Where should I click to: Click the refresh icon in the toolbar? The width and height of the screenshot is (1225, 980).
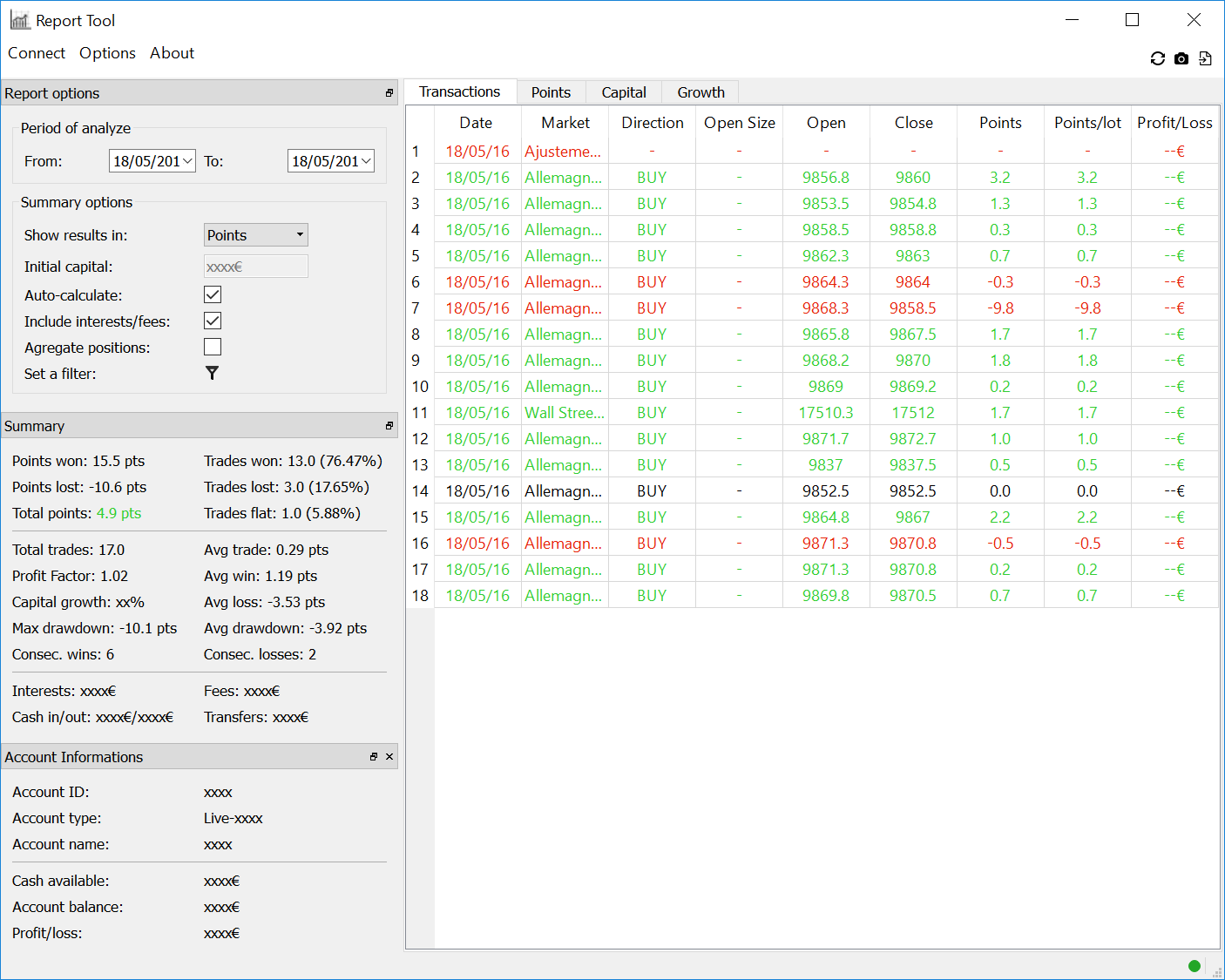1157,58
